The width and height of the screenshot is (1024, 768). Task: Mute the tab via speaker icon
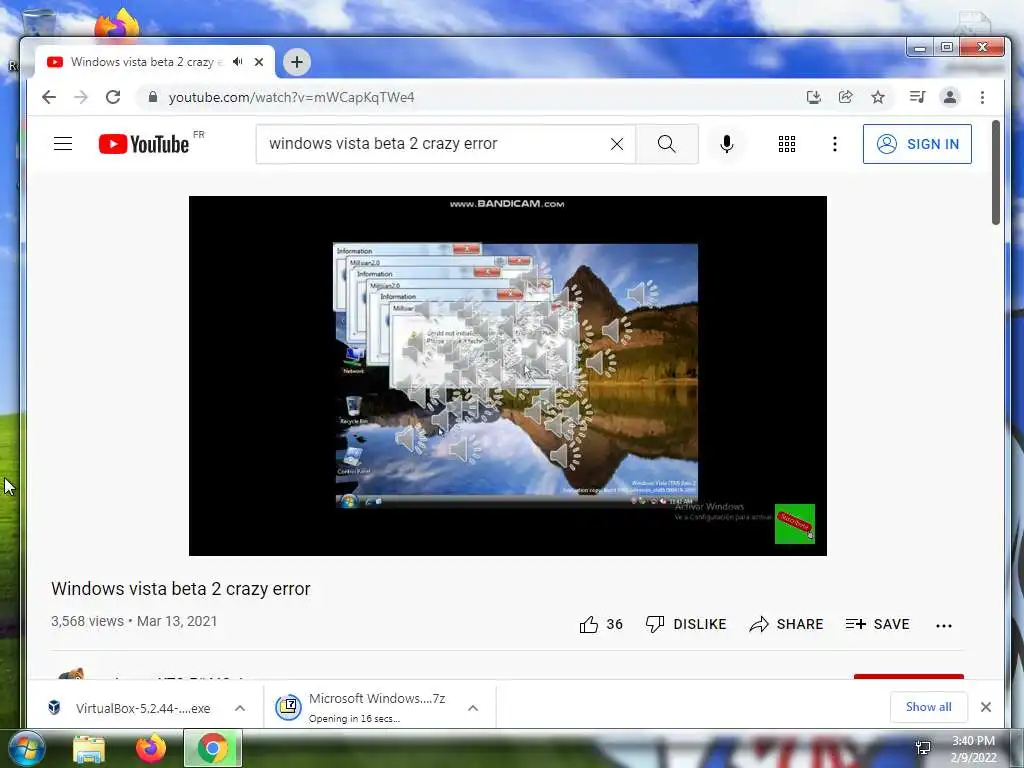[x=238, y=62]
